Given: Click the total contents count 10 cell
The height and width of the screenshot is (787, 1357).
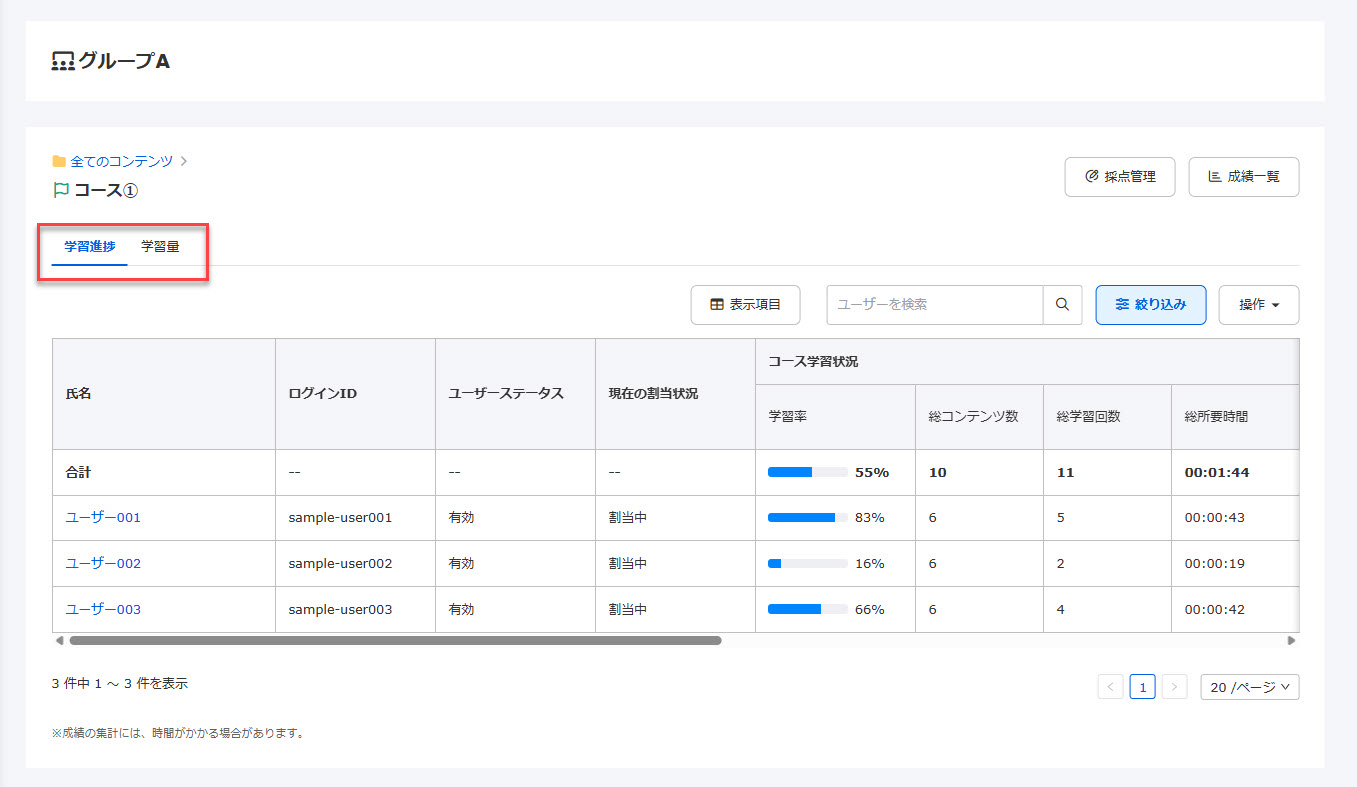Looking at the screenshot, I should (x=980, y=472).
